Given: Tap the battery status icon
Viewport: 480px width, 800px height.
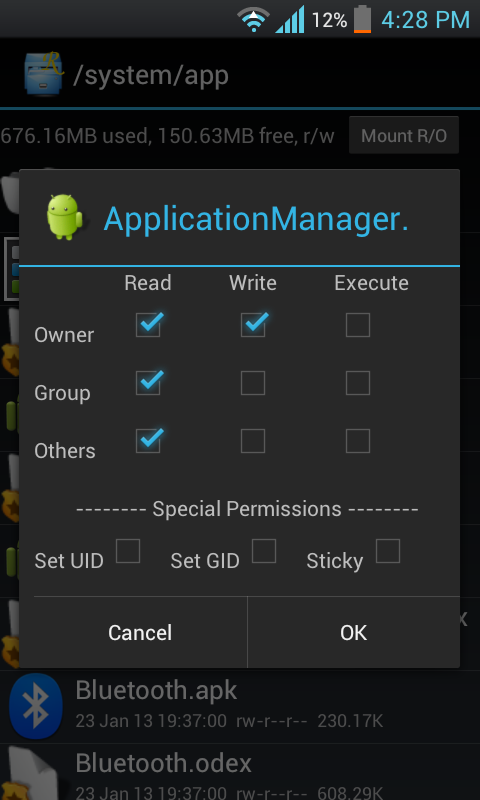Looking at the screenshot, I should (363, 19).
